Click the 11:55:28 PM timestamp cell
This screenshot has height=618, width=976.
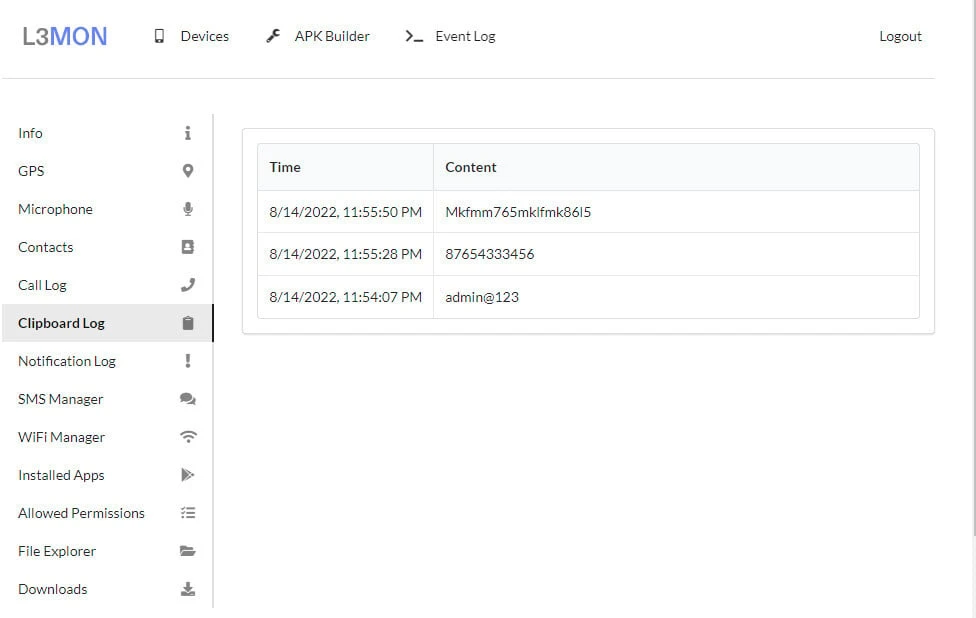[345, 254]
